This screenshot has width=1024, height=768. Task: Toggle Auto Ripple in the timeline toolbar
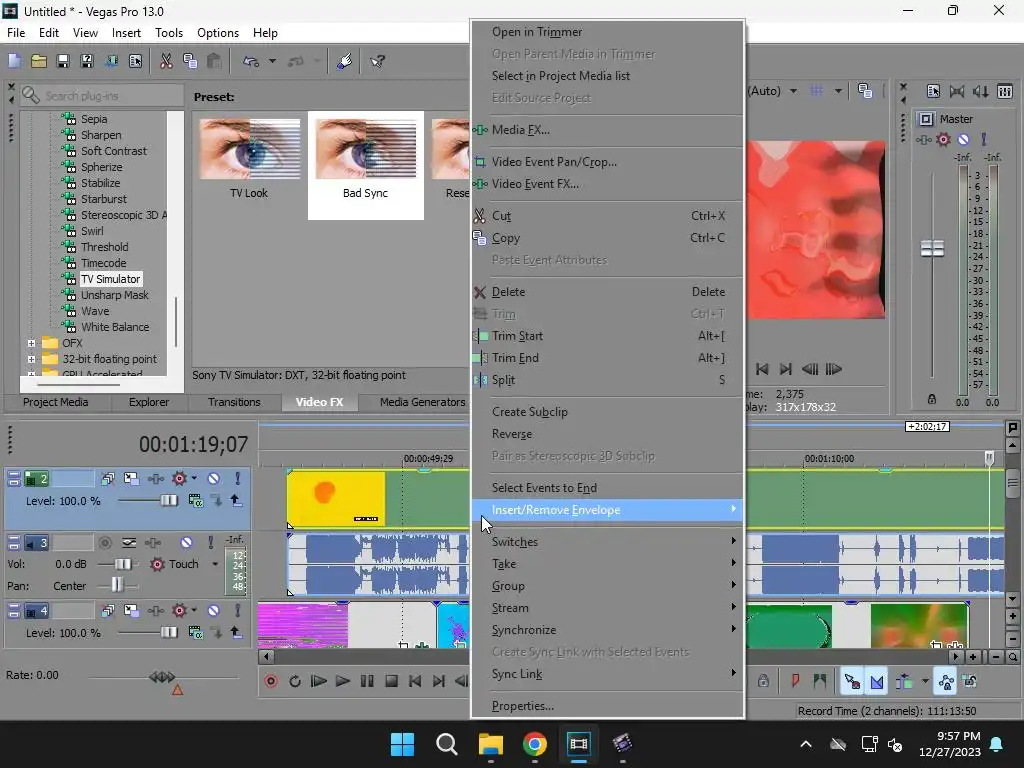click(904, 682)
